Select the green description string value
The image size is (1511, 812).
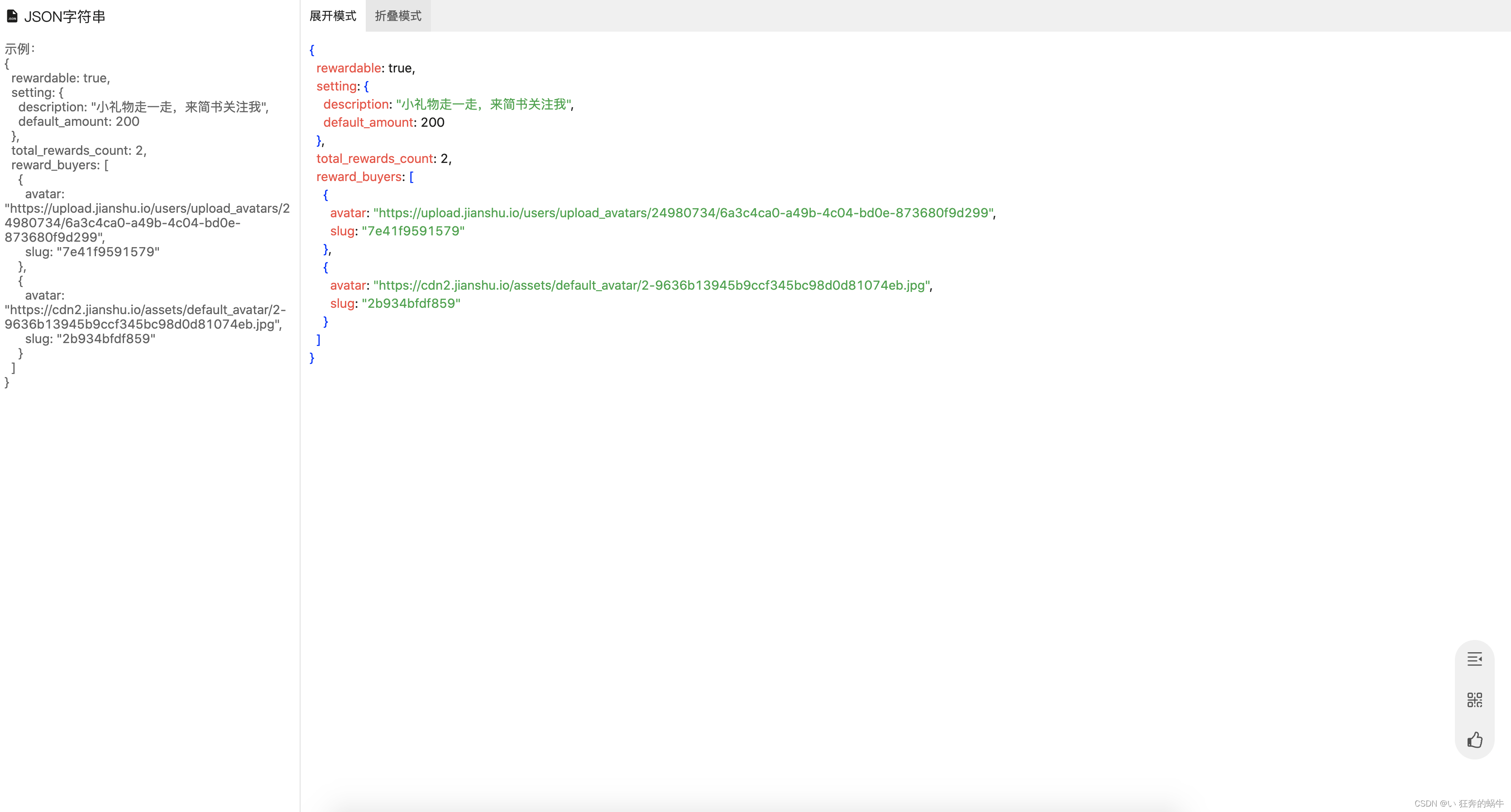483,105
